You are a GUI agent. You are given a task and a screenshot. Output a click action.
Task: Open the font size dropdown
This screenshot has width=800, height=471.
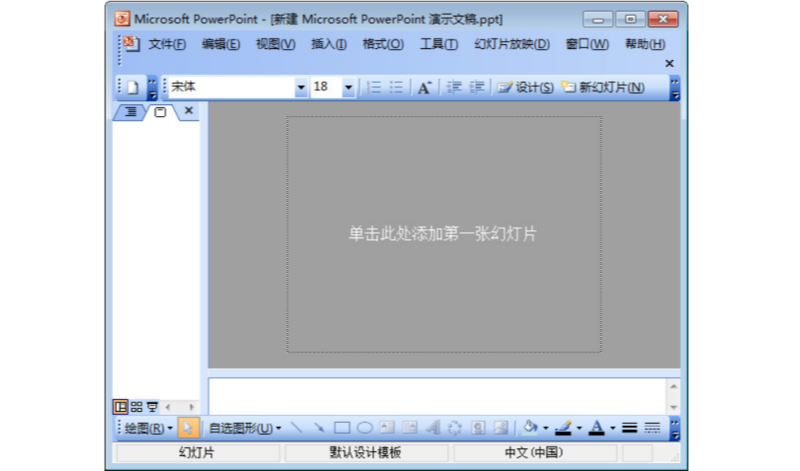(348, 87)
